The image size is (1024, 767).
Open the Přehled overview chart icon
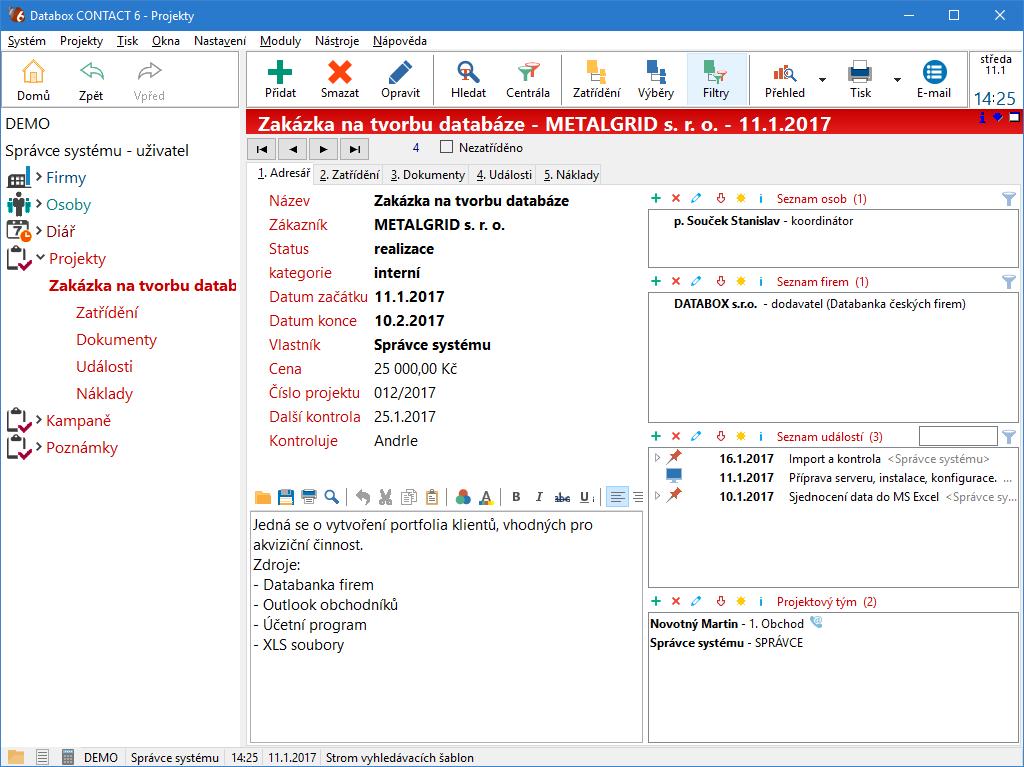784,72
